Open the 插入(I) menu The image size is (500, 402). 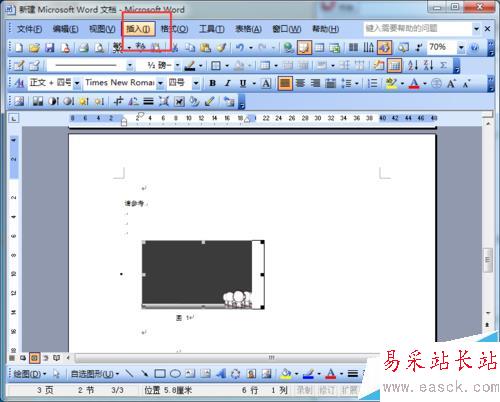[138, 29]
